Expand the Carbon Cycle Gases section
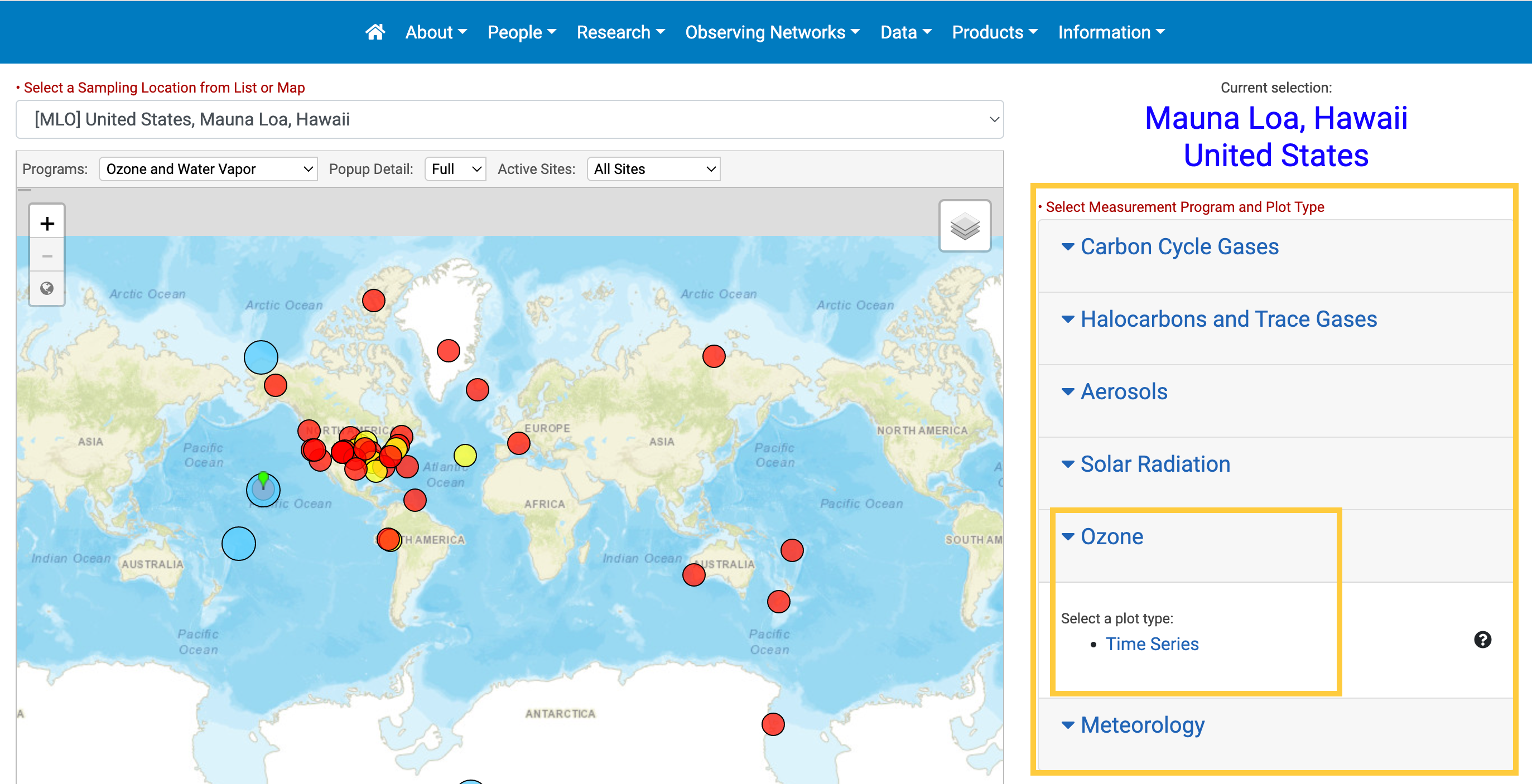 (1179, 246)
